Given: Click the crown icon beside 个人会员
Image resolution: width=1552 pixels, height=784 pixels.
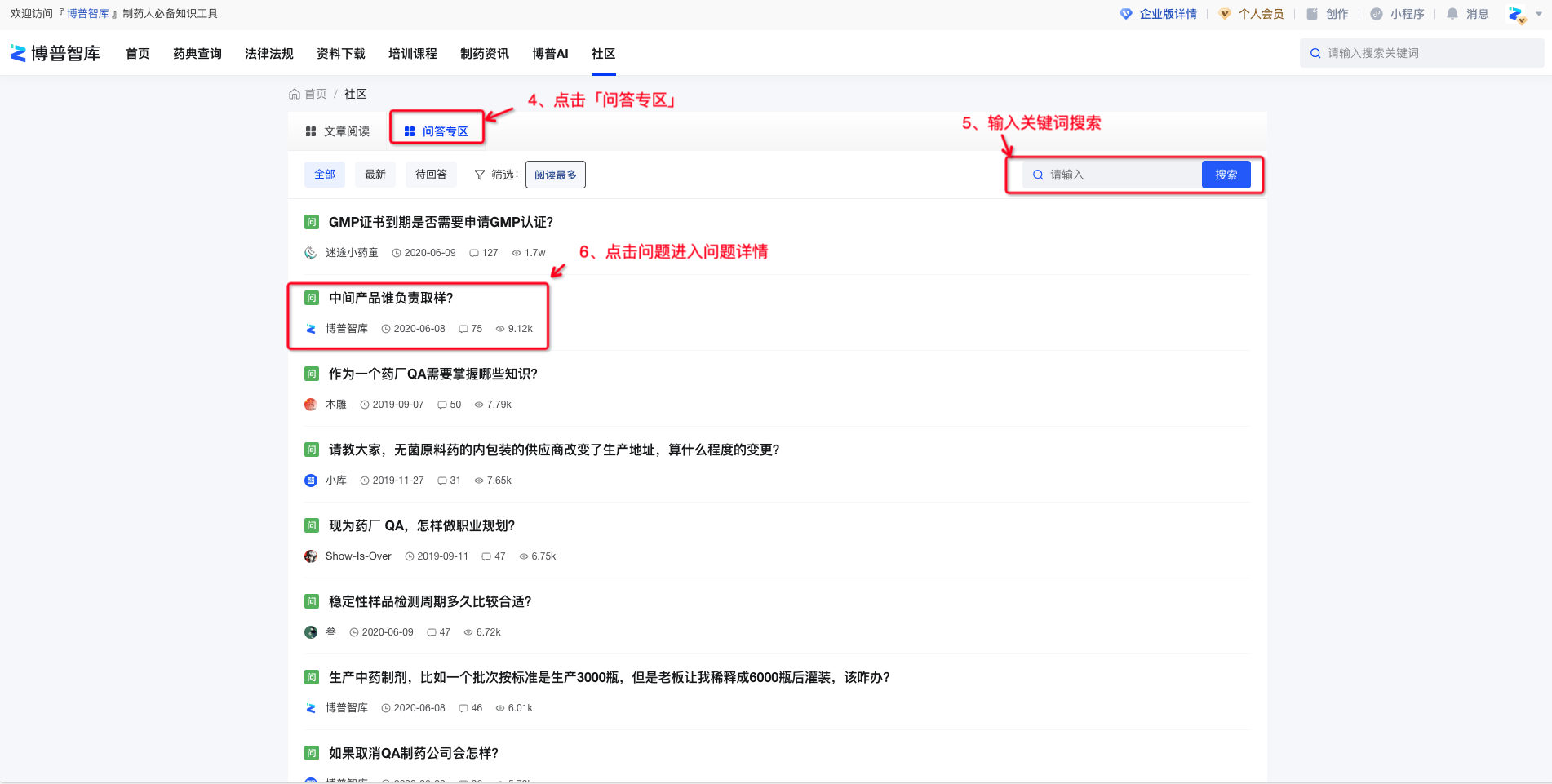Looking at the screenshot, I should point(1225,14).
